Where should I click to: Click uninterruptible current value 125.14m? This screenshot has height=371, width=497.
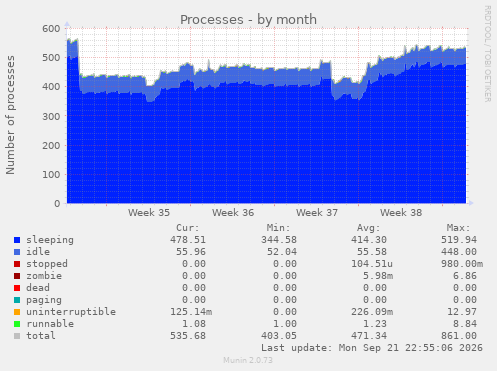click(191, 312)
